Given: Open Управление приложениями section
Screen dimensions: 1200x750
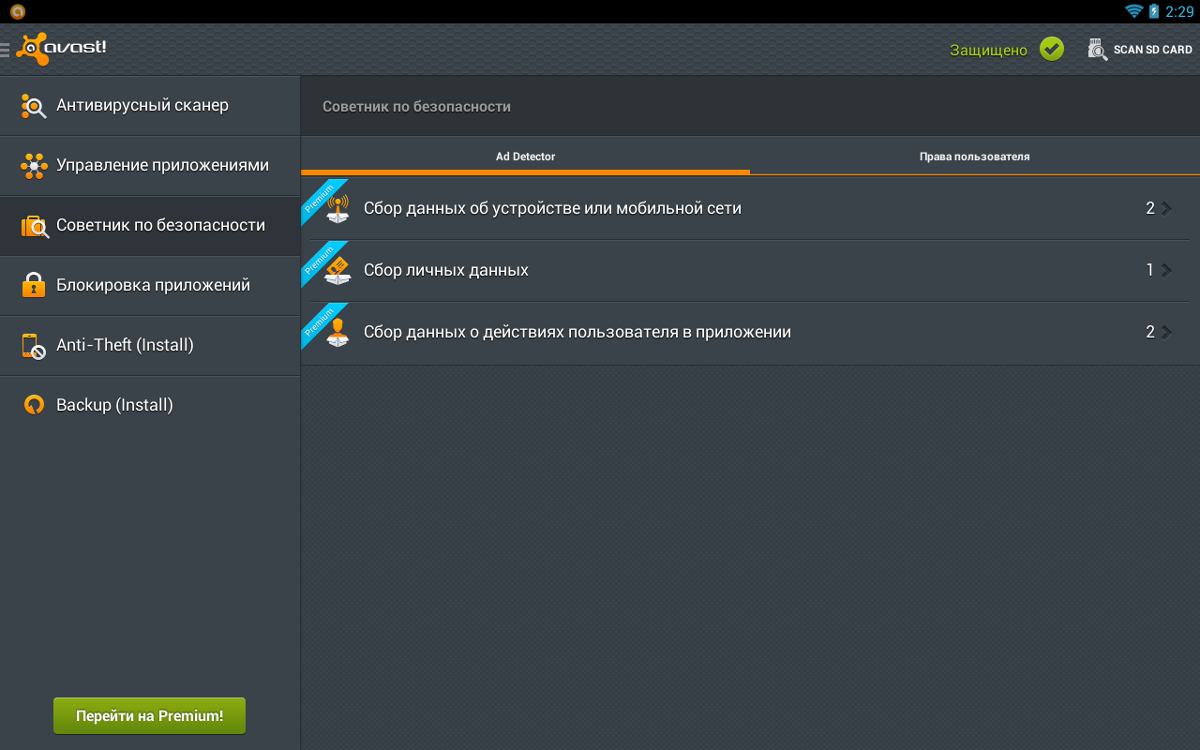Looking at the screenshot, I should coord(150,166).
